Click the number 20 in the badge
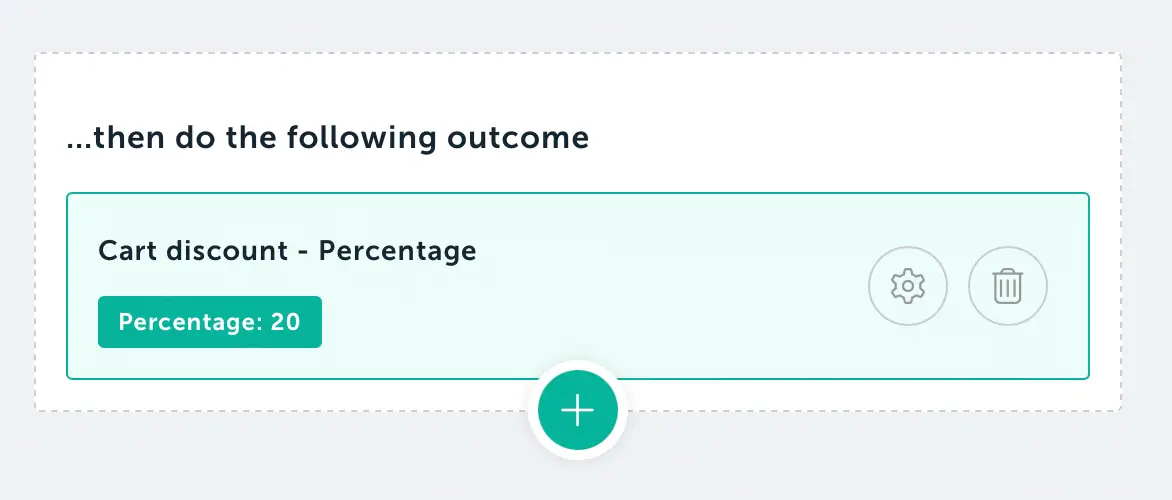This screenshot has width=1172, height=500. (285, 322)
